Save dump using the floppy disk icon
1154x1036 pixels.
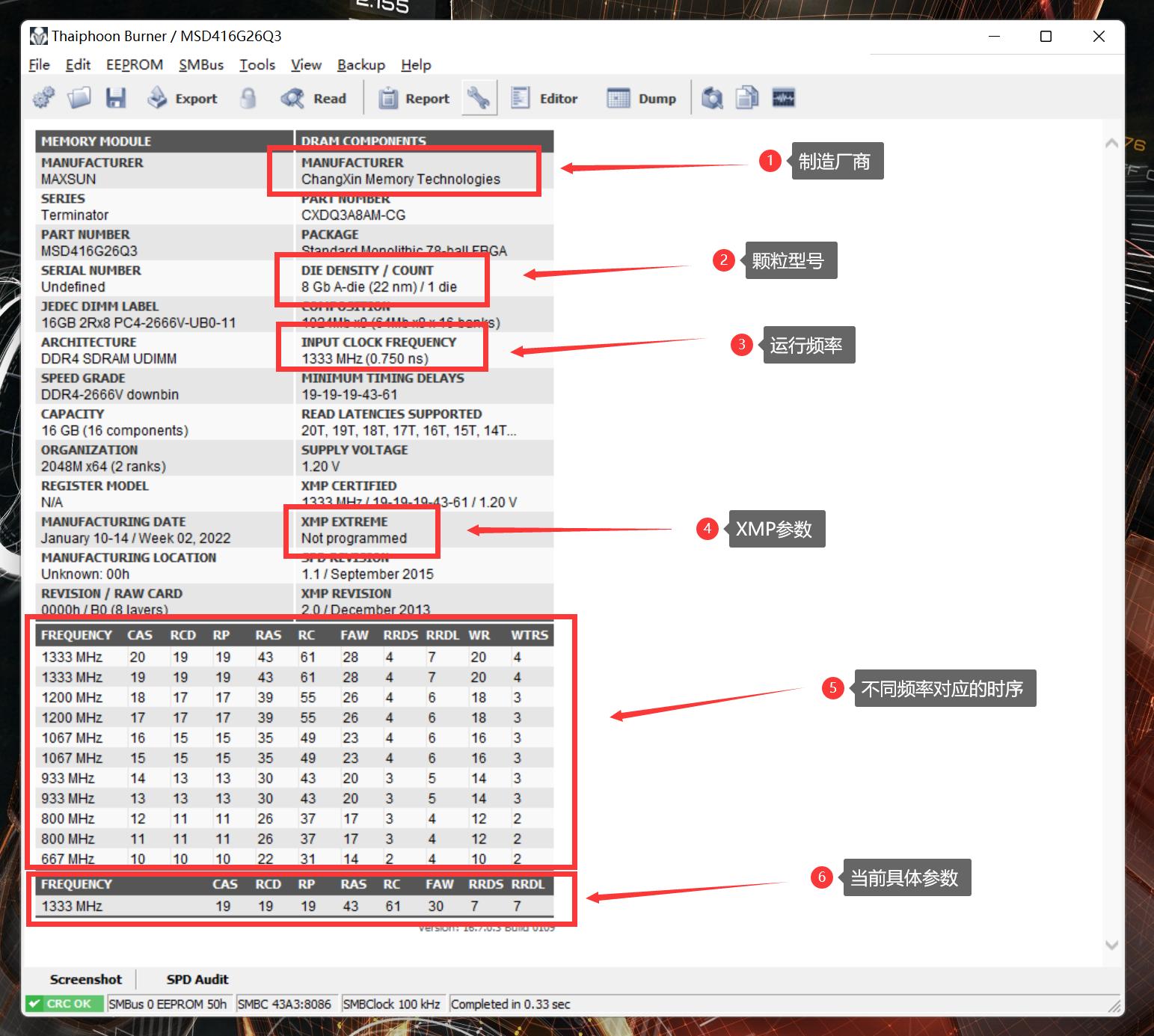pos(115,98)
